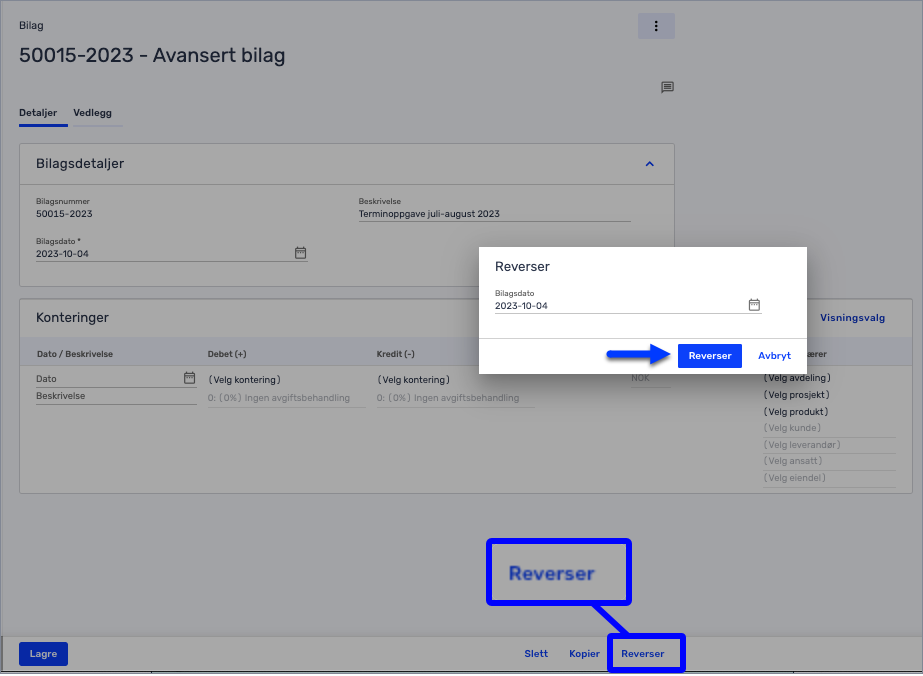
Task: Open the Velg avdeling selector
Action: coord(797,378)
